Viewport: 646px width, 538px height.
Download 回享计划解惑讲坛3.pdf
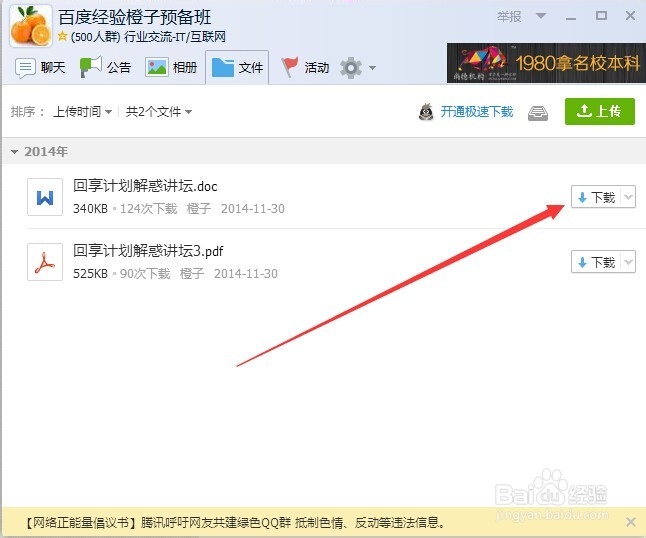pyautogui.click(x=596, y=262)
